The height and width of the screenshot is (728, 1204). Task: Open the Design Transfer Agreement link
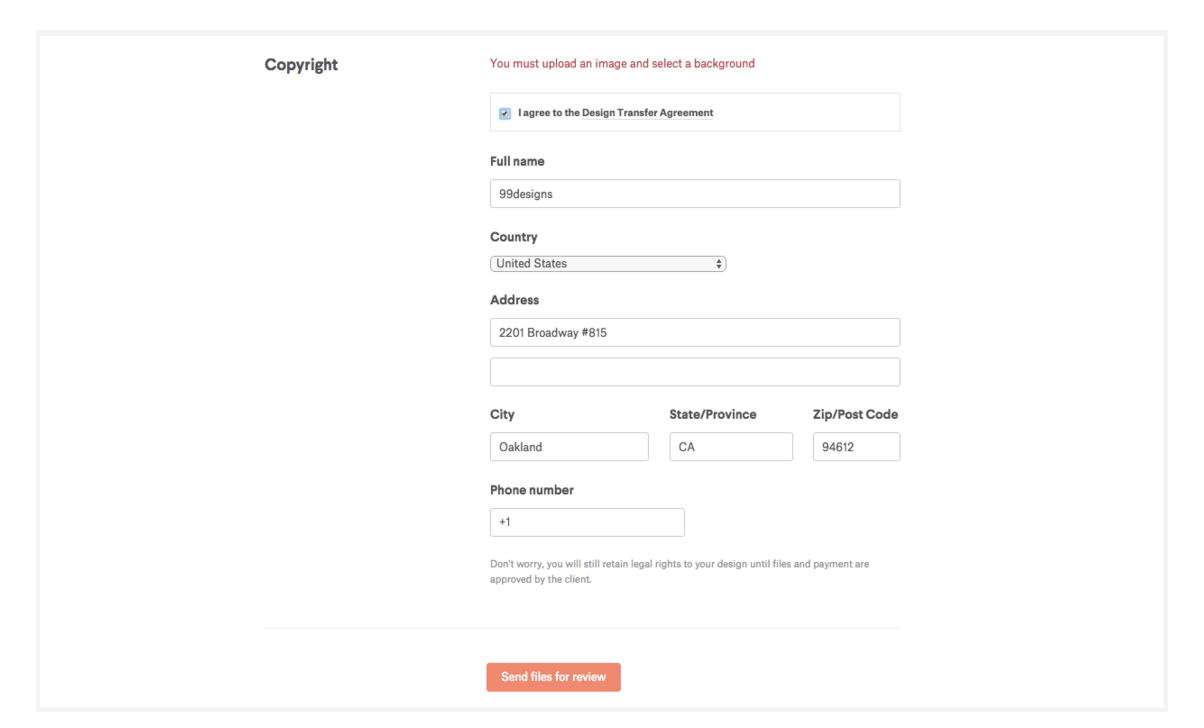click(648, 113)
